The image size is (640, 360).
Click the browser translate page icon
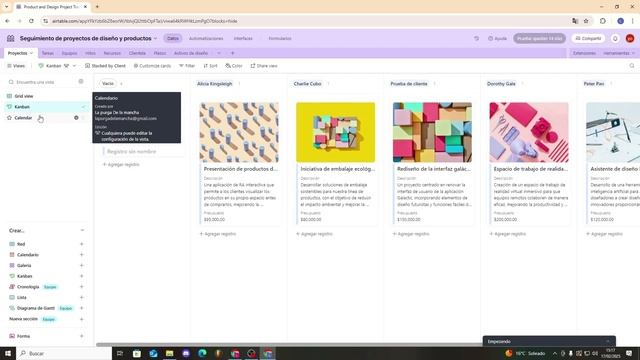coord(575,21)
